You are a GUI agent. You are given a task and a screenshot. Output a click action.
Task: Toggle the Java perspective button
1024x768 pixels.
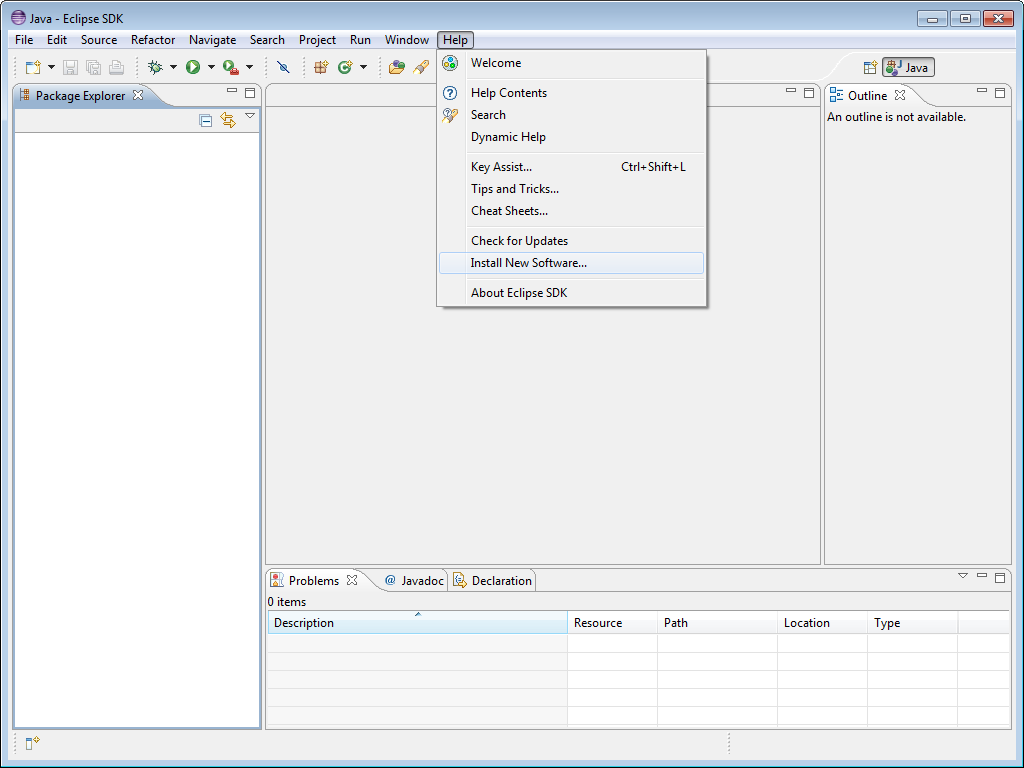[x=908, y=67]
